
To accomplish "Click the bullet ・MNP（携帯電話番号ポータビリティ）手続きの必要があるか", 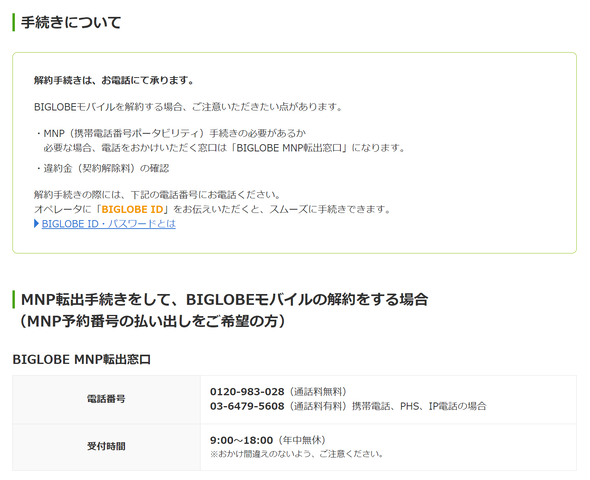I will [170, 133].
